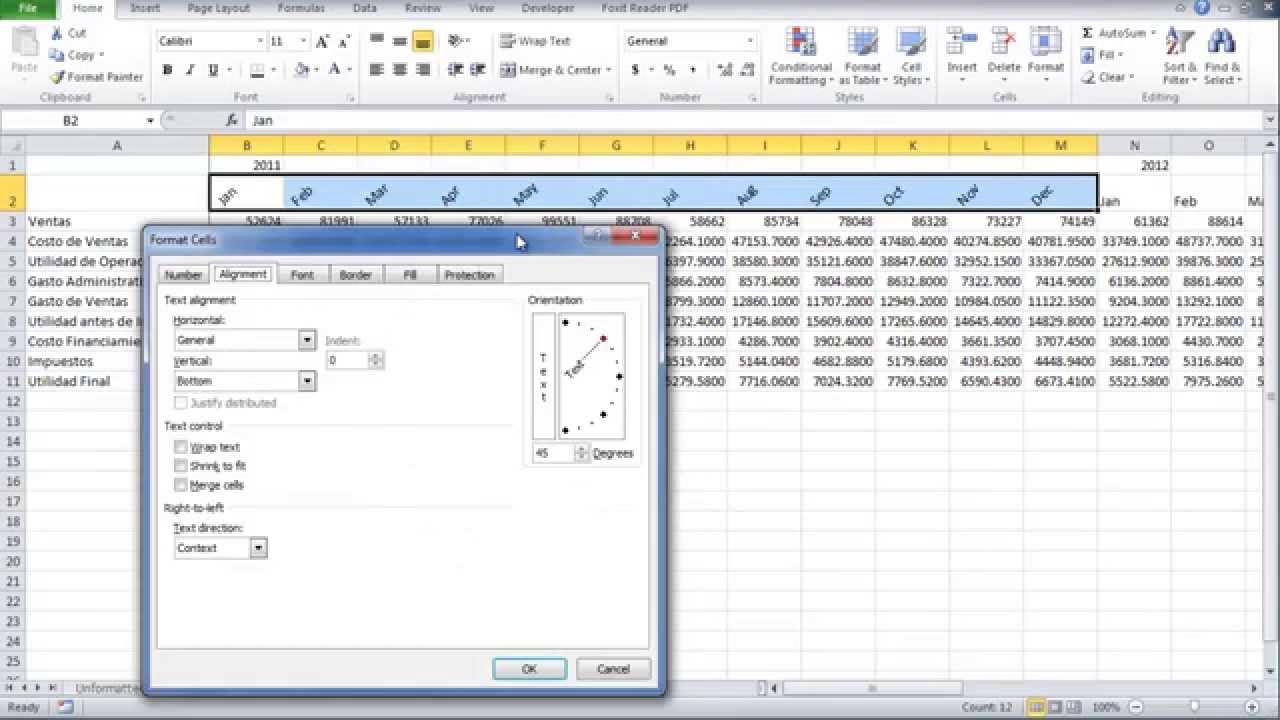Click the Bold formatting icon
The image size is (1280, 720).
(x=167, y=70)
